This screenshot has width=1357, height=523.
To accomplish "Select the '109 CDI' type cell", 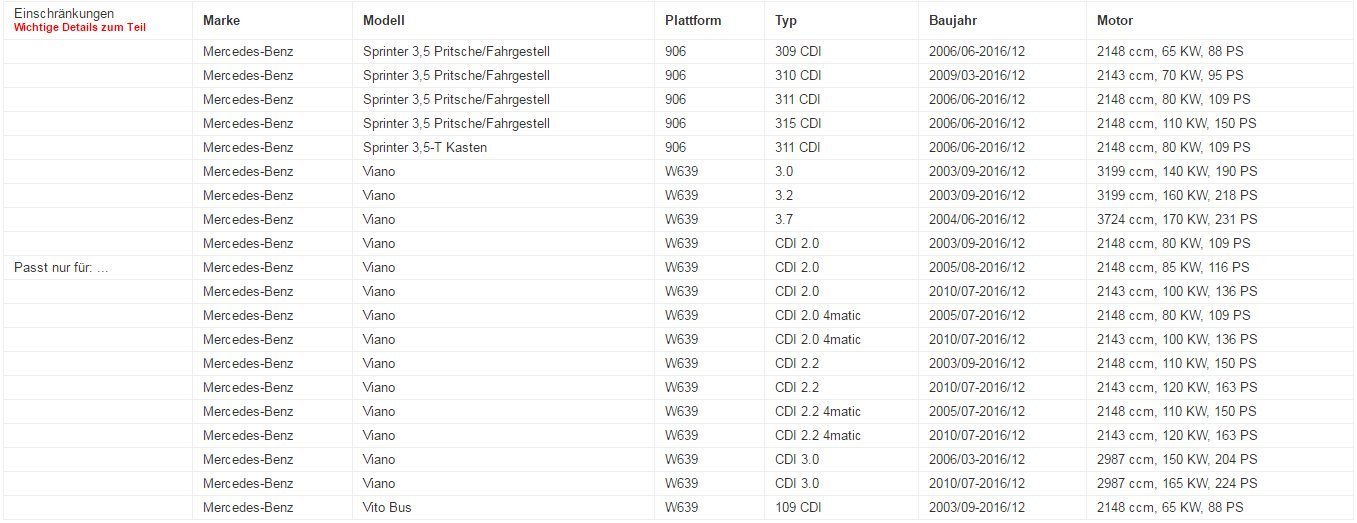I will (798, 507).
